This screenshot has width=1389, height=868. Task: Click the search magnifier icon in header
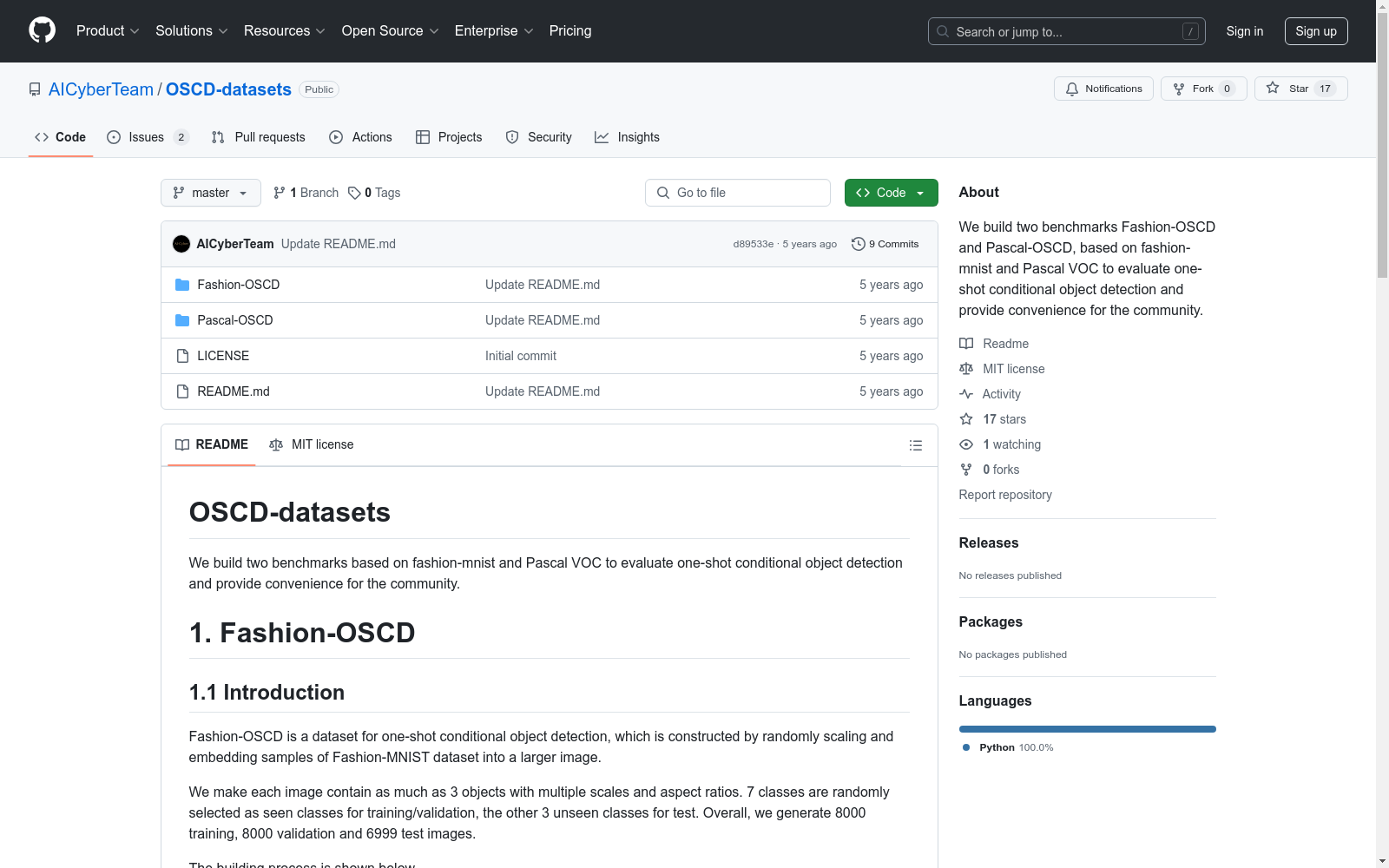[x=943, y=31]
